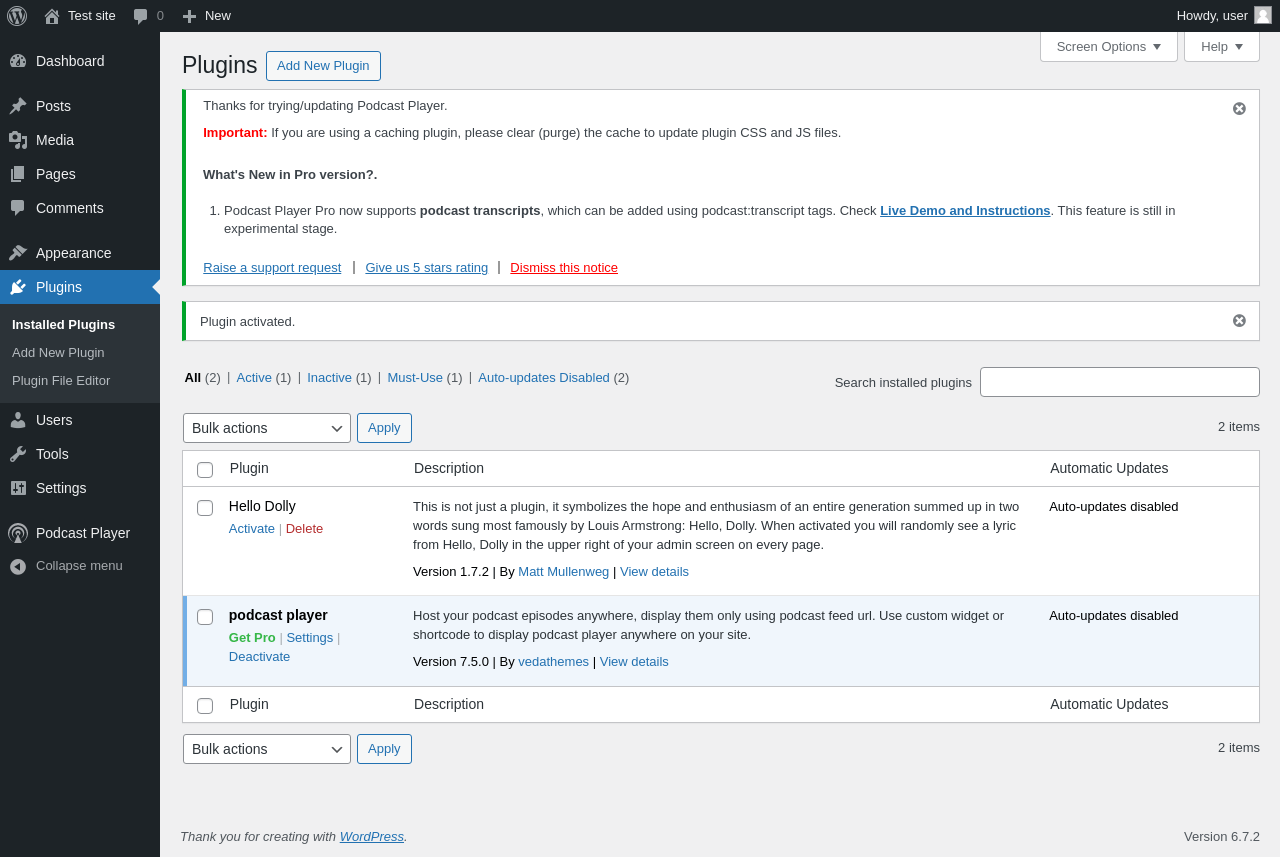The width and height of the screenshot is (1280, 857).
Task: Click the Dashboard gauge icon in sidebar
Action: tap(18, 61)
